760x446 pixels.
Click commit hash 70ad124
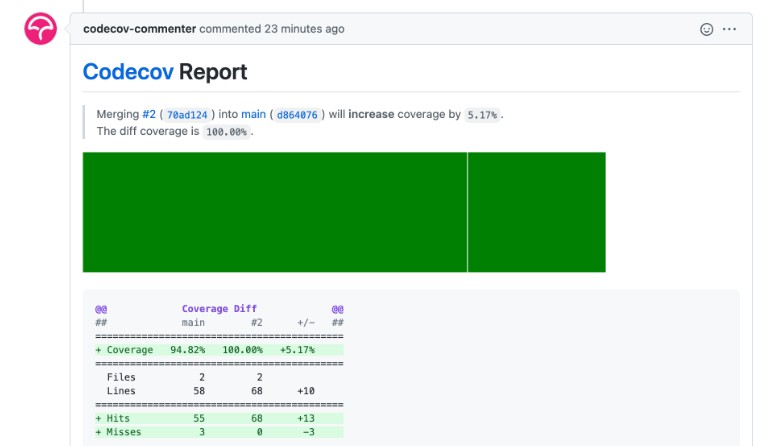(x=186, y=115)
